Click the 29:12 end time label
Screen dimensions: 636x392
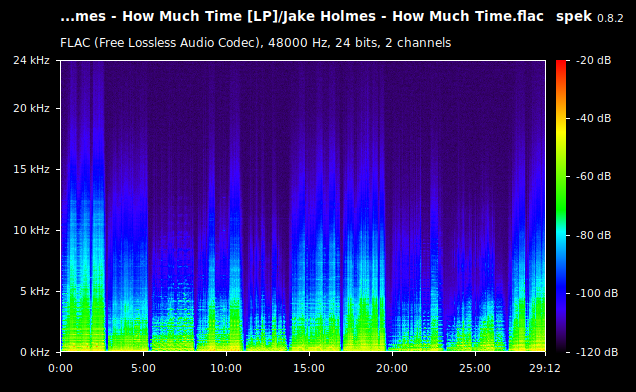coord(545,368)
